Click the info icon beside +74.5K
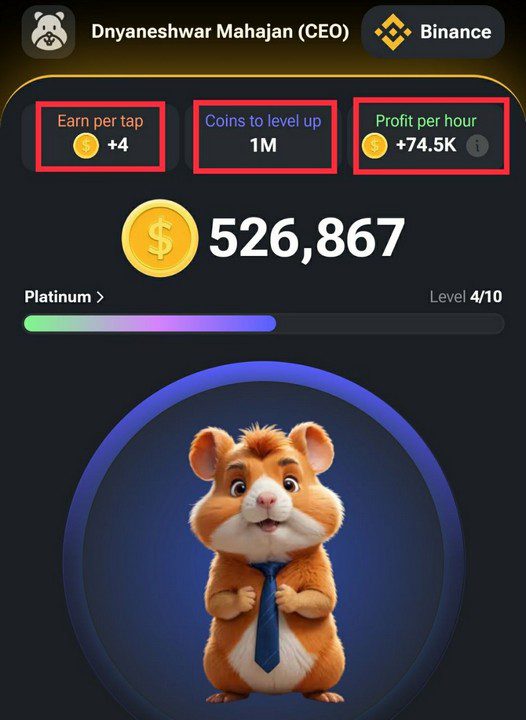 coord(477,146)
